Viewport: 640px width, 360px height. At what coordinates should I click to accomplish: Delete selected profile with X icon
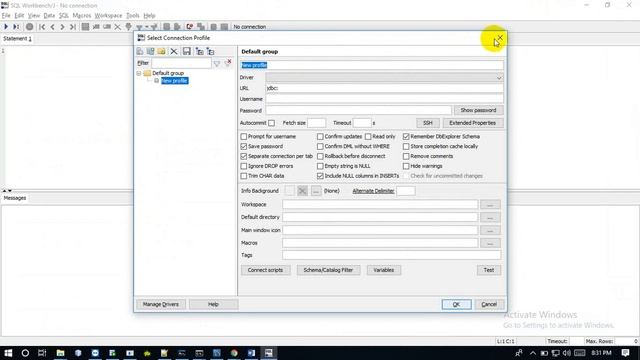pos(174,51)
